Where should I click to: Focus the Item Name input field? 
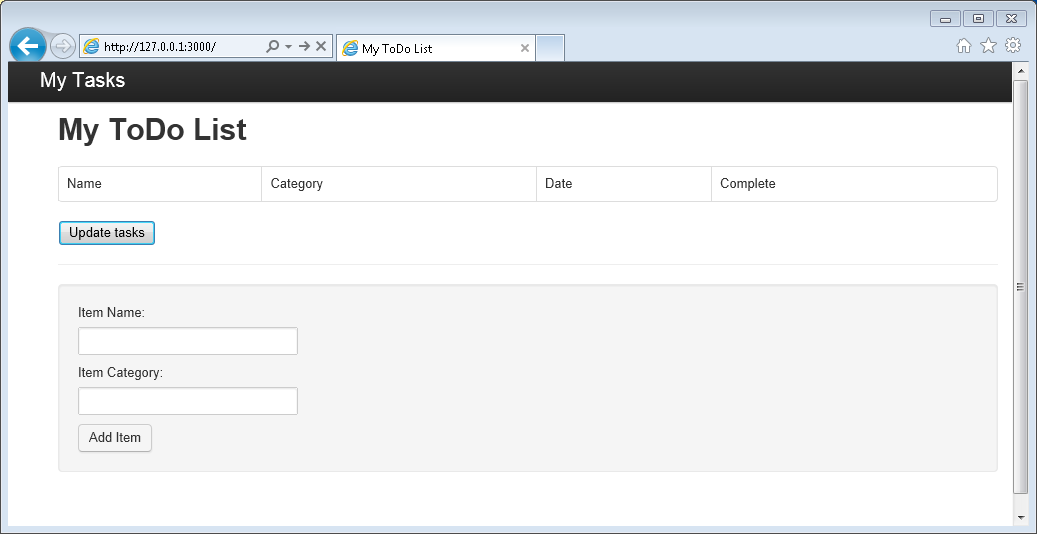(188, 341)
